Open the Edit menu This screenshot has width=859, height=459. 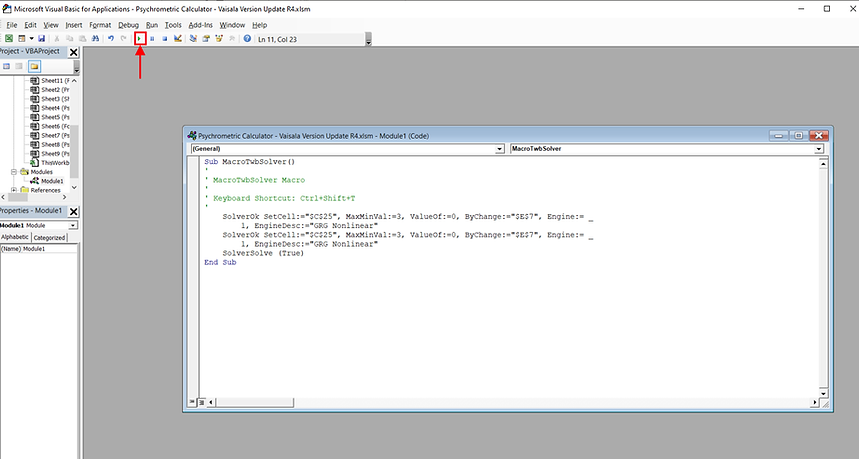(x=30, y=25)
